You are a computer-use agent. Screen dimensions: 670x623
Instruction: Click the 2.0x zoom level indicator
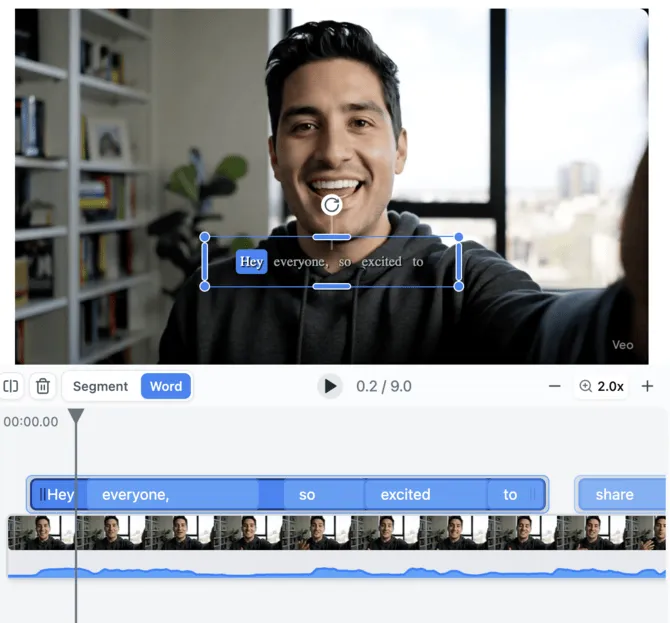pyautogui.click(x=601, y=386)
